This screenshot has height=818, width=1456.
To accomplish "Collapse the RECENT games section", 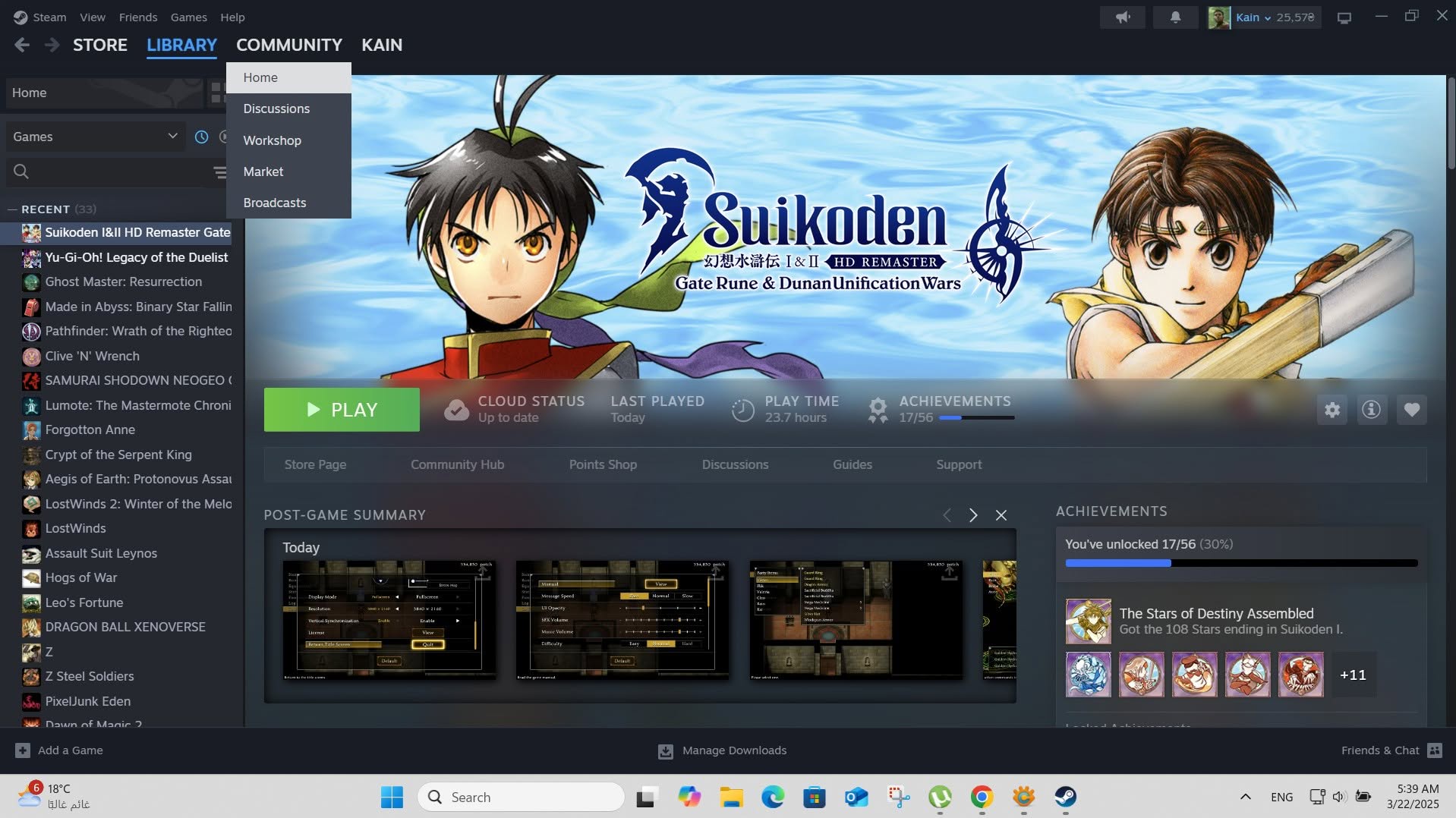I will 11,209.
